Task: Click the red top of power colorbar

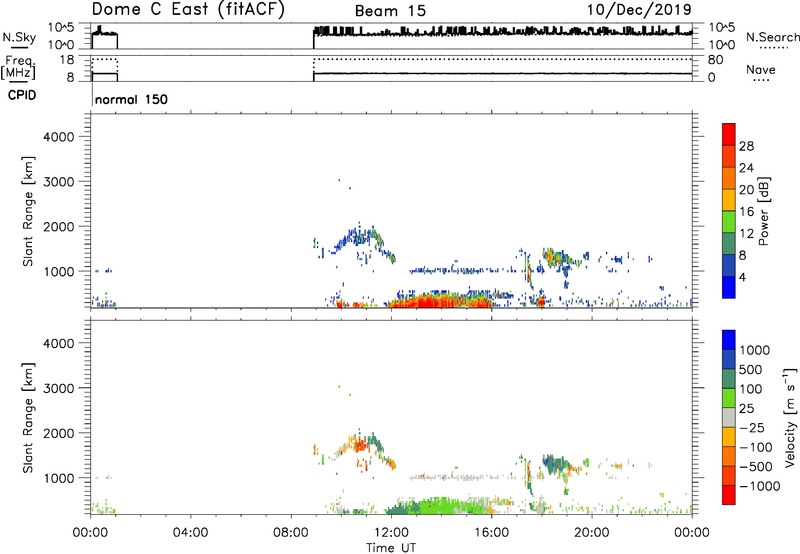Action: tap(729, 134)
